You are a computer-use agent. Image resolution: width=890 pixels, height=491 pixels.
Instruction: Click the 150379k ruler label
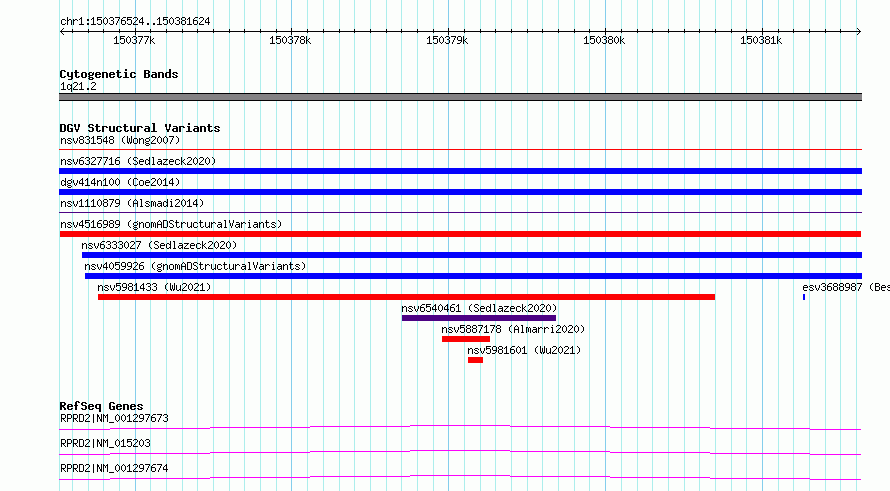coord(447,40)
